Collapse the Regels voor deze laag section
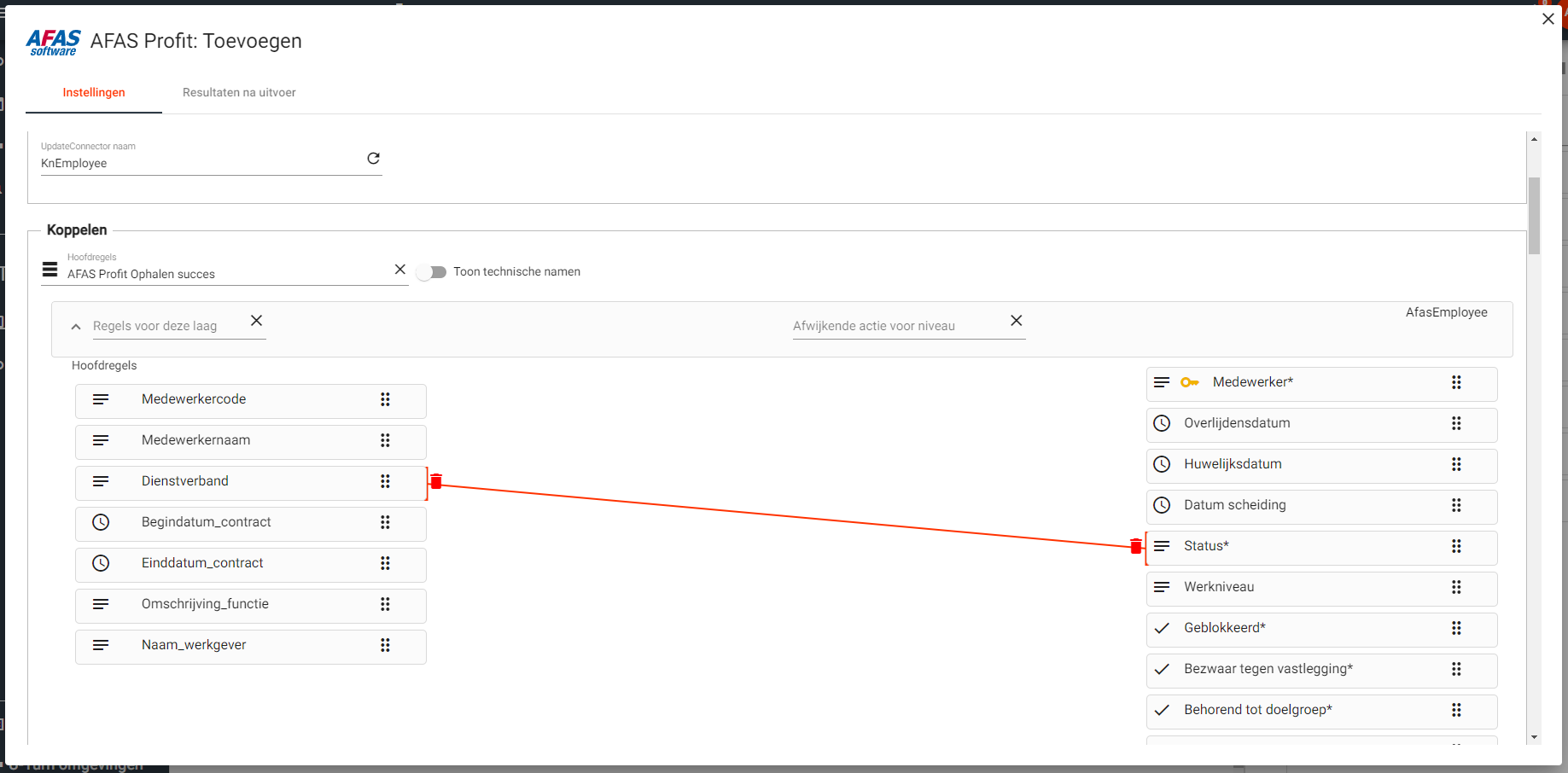This screenshot has height=773, width=1568. tap(76, 326)
